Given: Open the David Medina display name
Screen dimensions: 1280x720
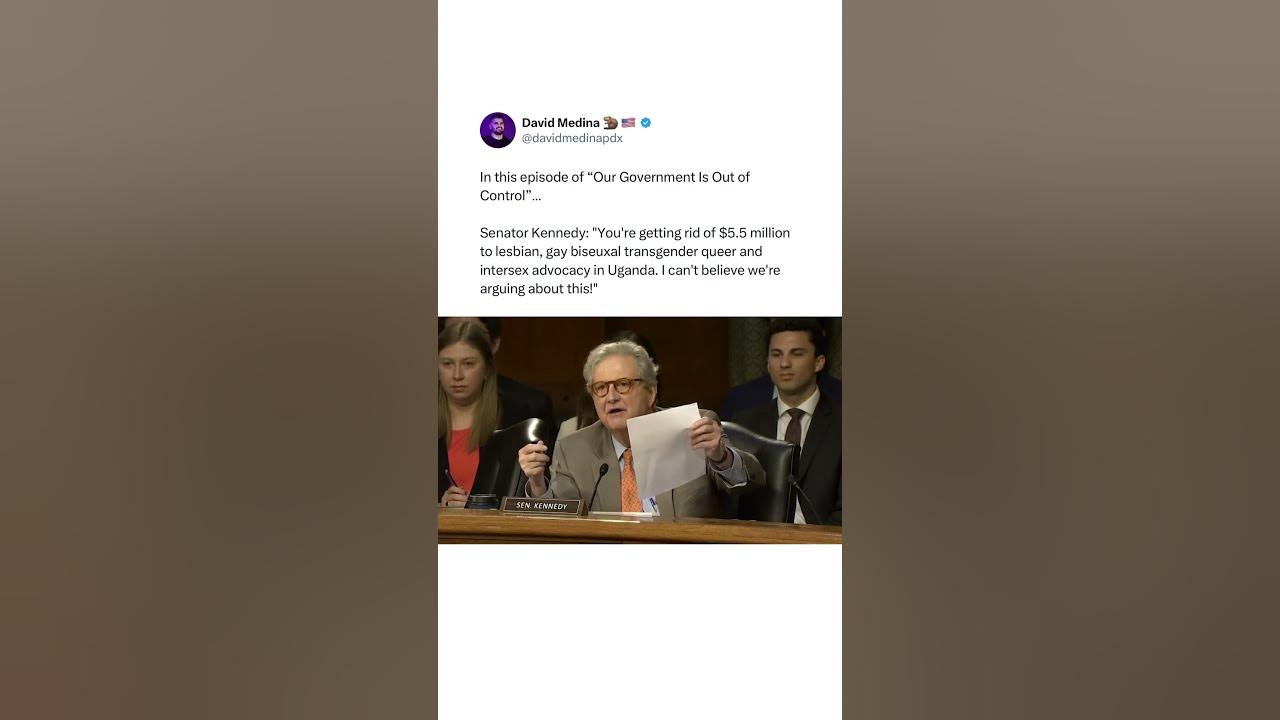Looking at the screenshot, I should click(x=560, y=123).
